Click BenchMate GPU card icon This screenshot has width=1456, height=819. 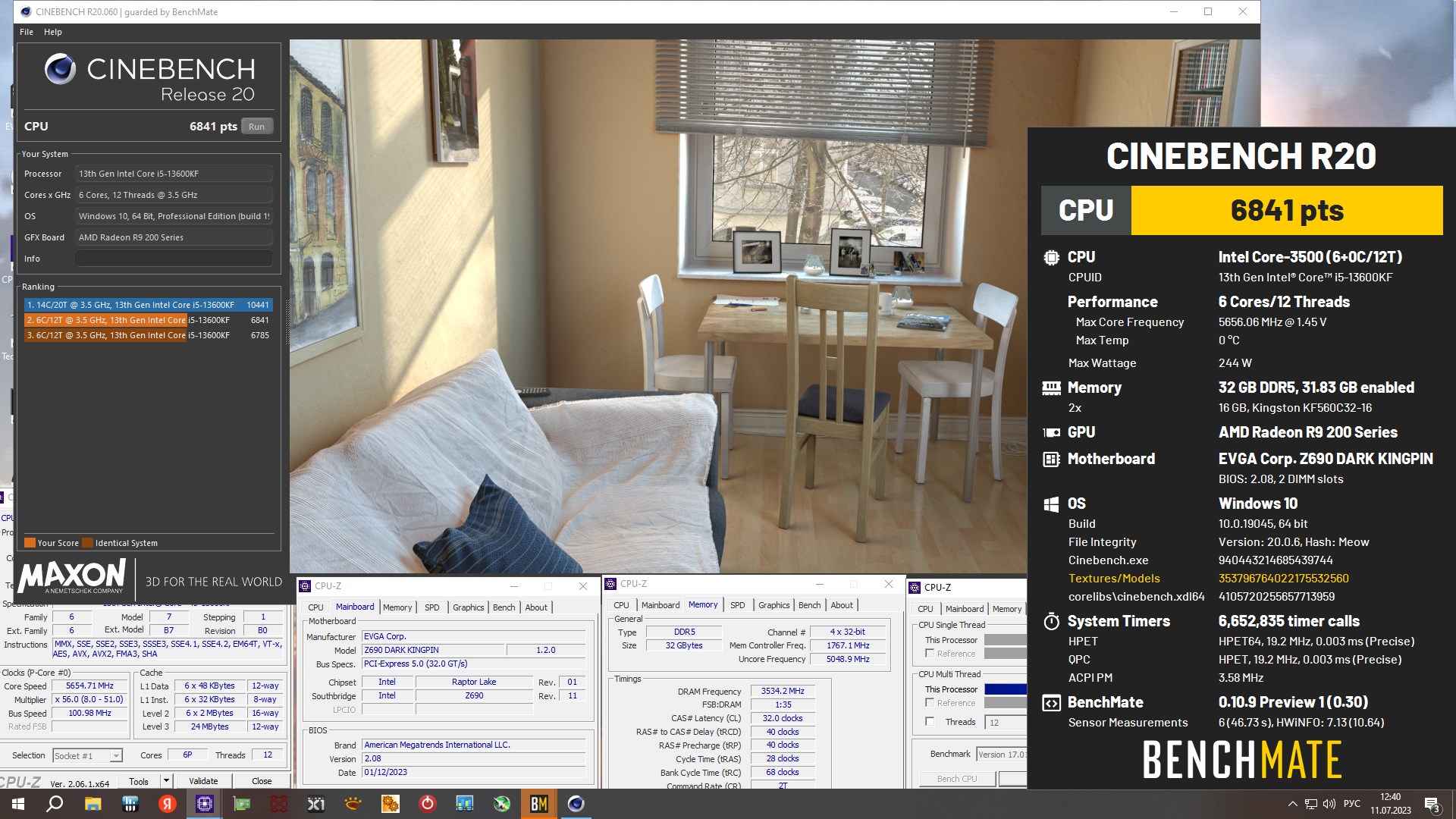[x=1051, y=432]
